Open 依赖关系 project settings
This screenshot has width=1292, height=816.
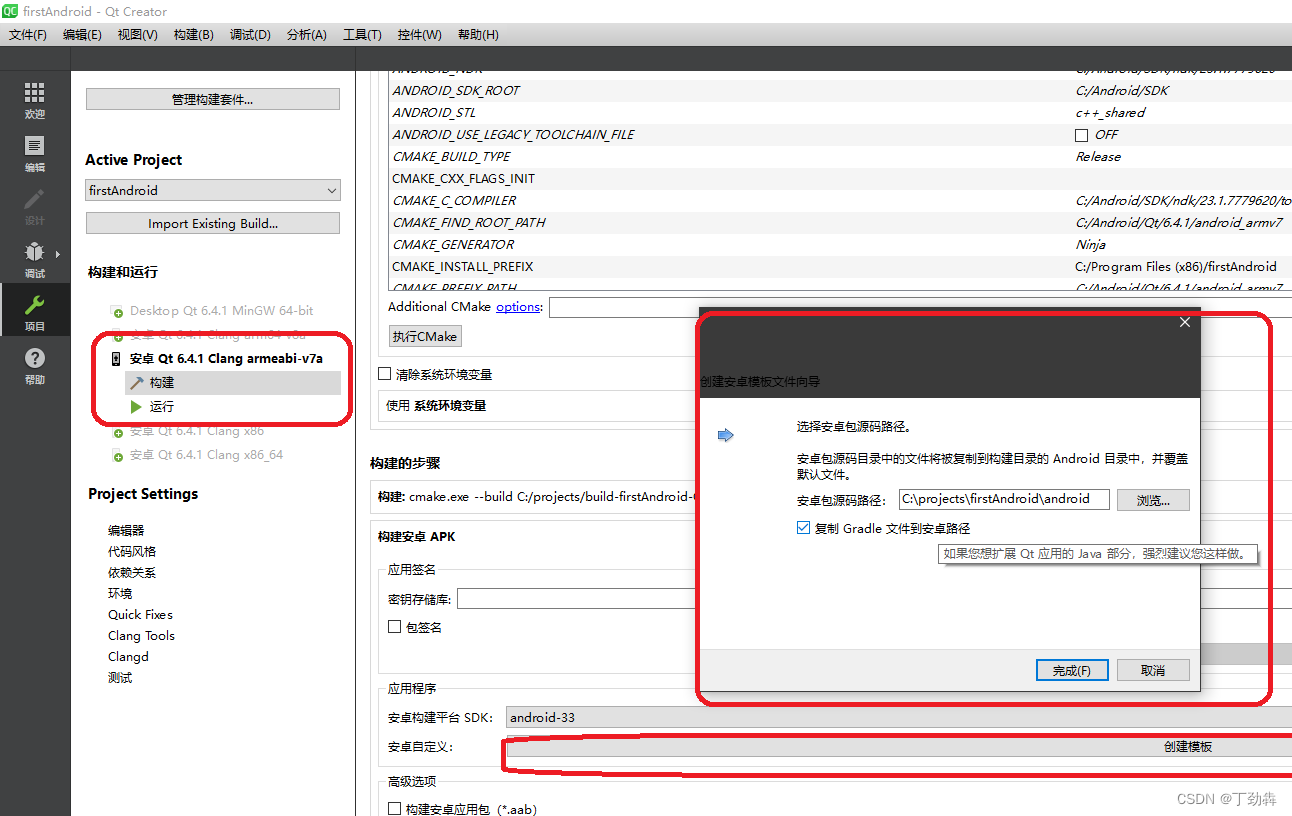point(132,572)
